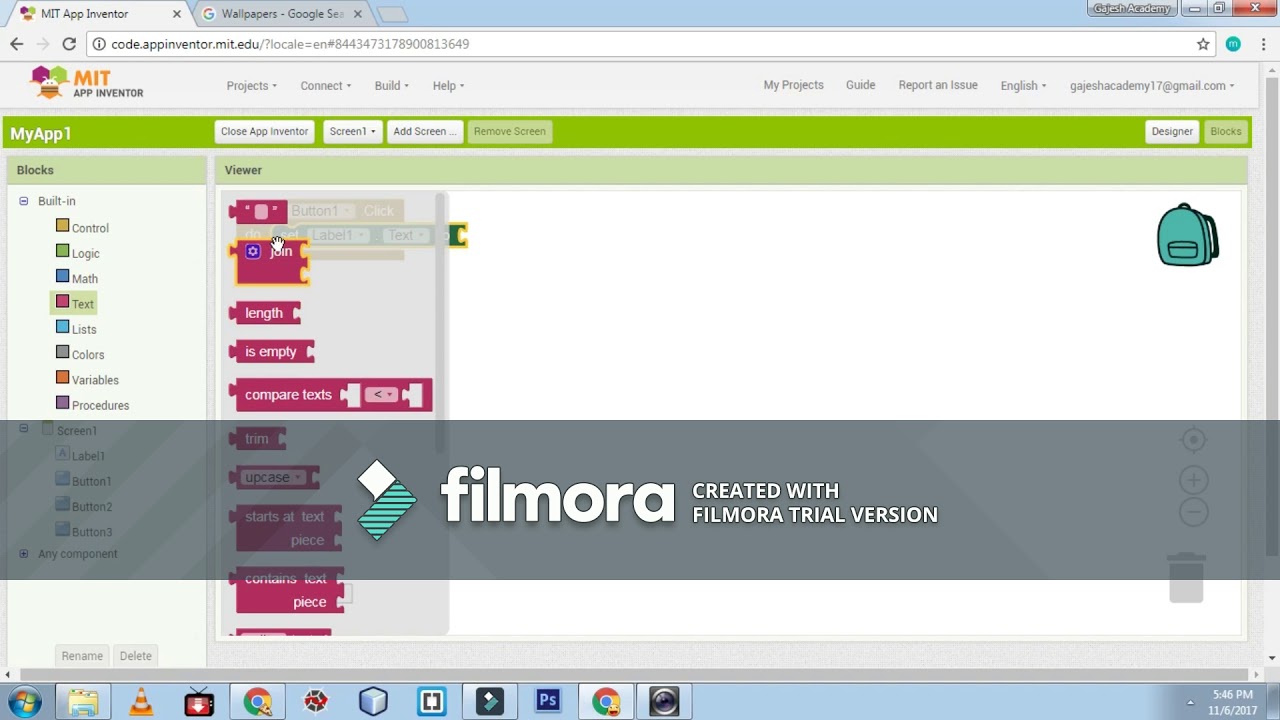Open the Projects dropdown menu
Viewport: 1280px width, 720px height.
252,86
